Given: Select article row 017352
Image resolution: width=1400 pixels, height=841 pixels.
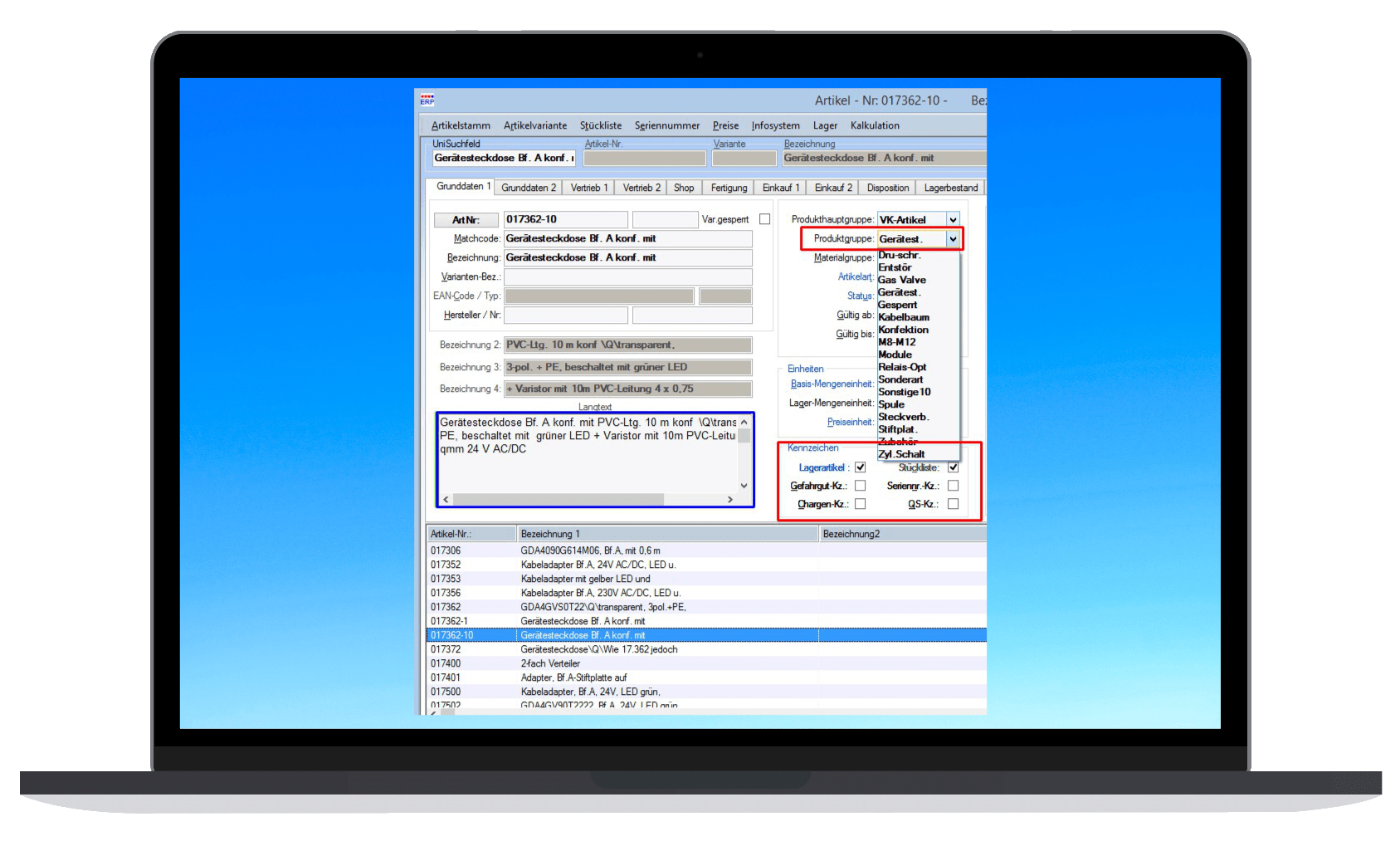Looking at the screenshot, I should point(706,565).
